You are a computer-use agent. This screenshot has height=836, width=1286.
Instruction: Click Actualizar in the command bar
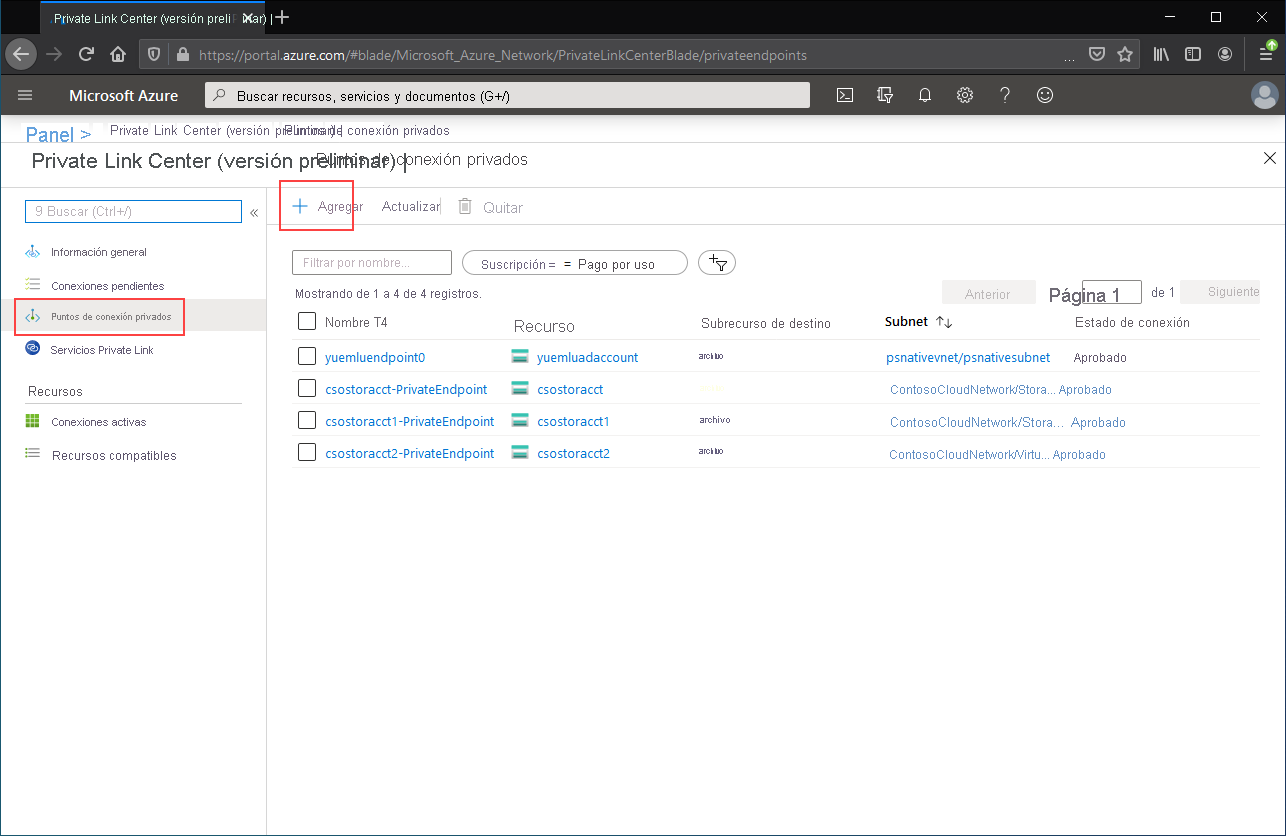pos(411,206)
